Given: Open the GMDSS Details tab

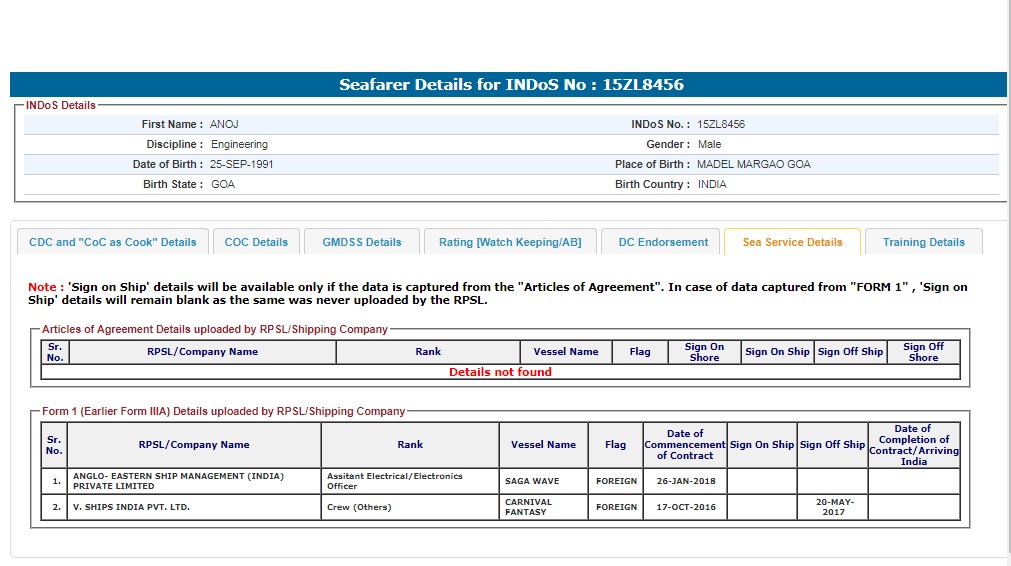Looking at the screenshot, I should 361,242.
